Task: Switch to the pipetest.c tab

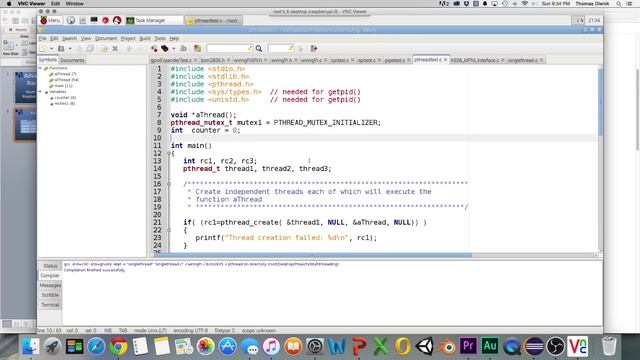Action: [x=394, y=60]
